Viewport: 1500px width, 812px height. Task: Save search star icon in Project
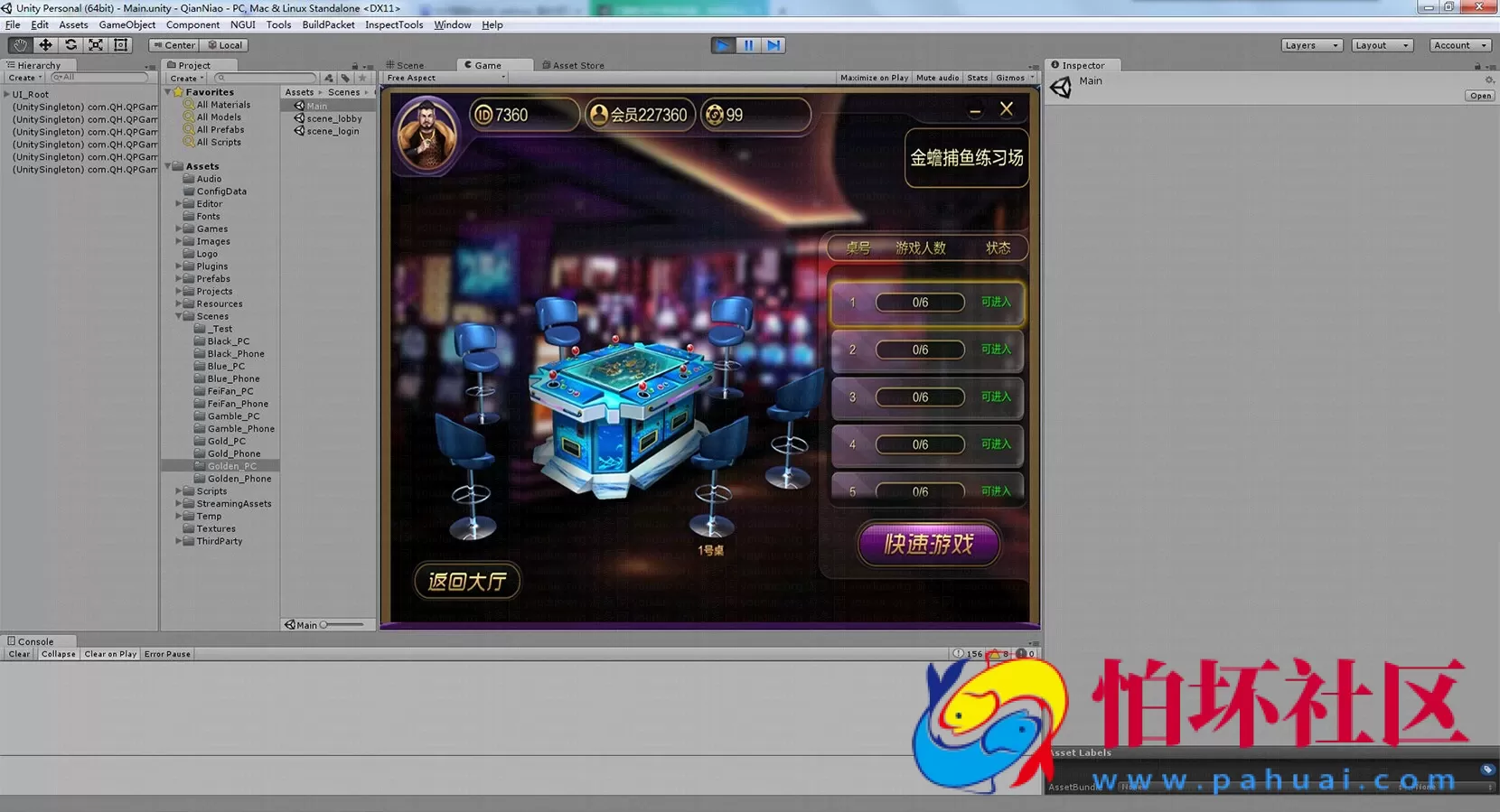click(x=362, y=79)
